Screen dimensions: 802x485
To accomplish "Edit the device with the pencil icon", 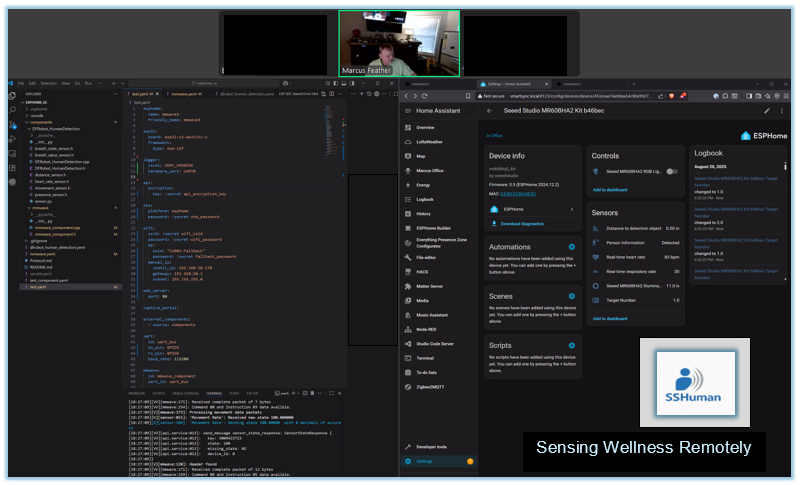I will click(767, 111).
